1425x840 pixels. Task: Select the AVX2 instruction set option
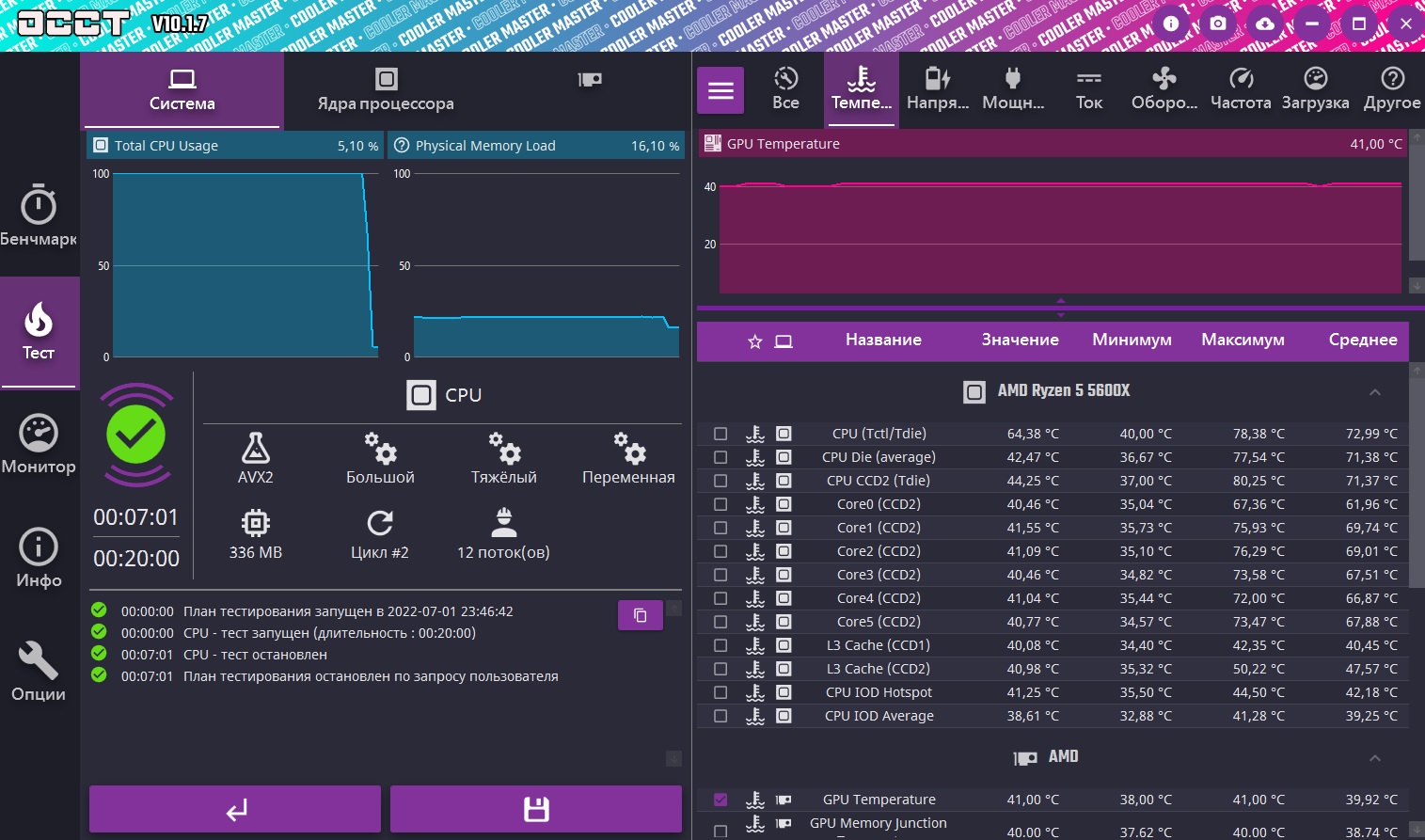(x=256, y=458)
